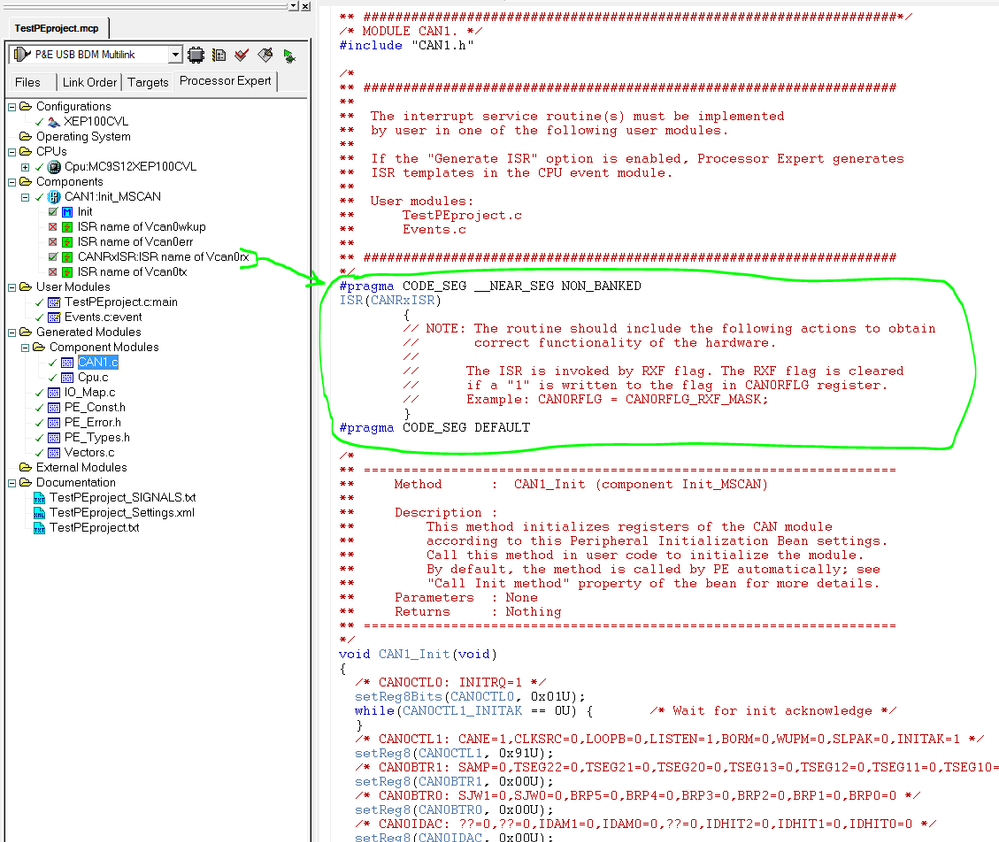
Task: Click the blue M method icon for Init
Action: click(67, 212)
